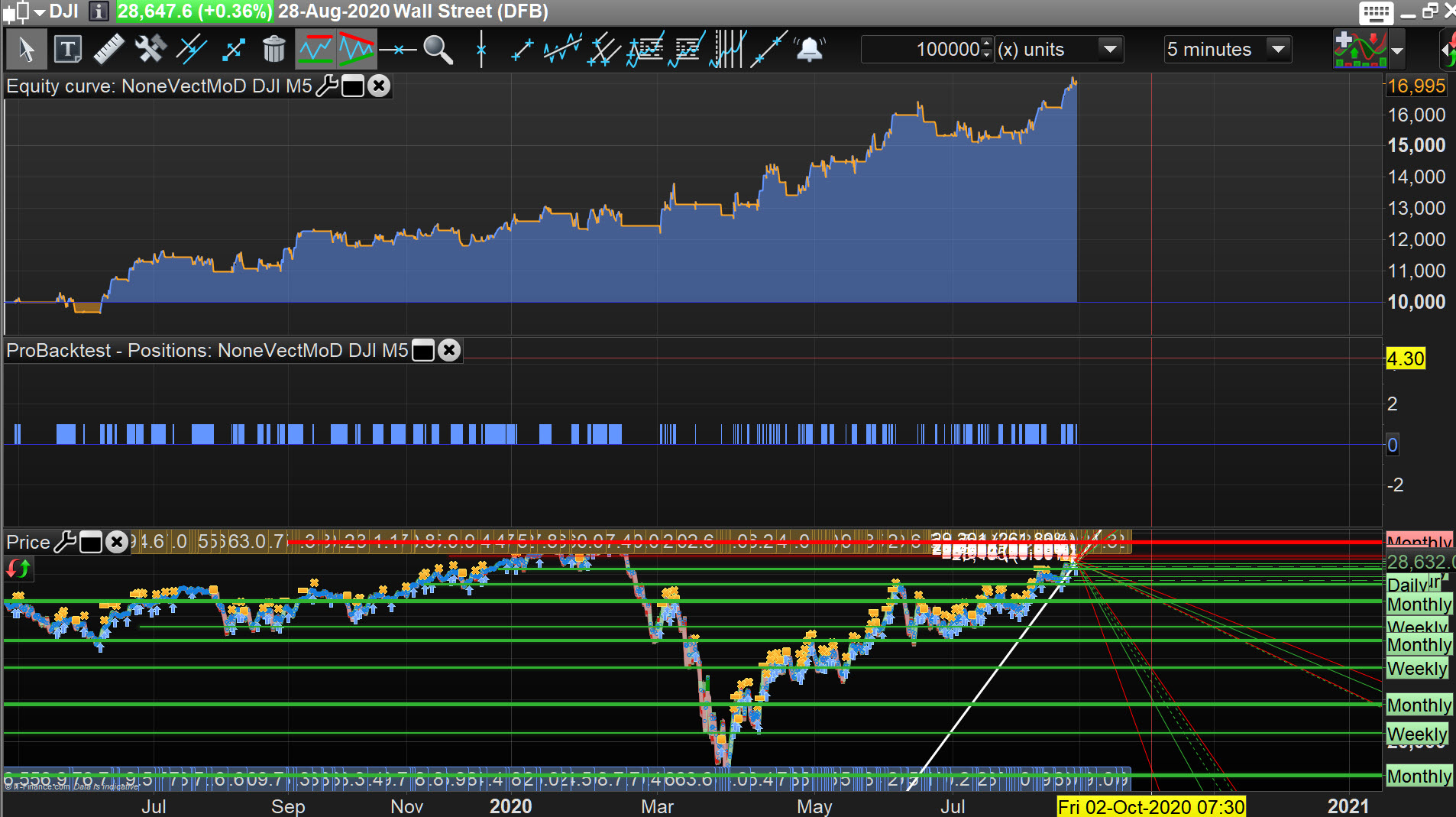This screenshot has width=1456, height=817.
Task: Select the extended line with two points tool
Action: click(768, 50)
